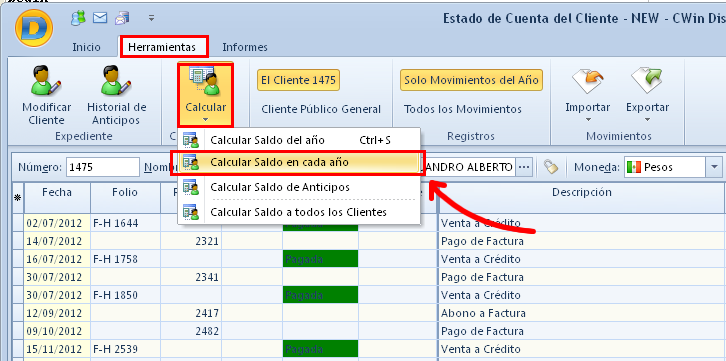Choose Calcular Saldo en cada año

click(299, 162)
